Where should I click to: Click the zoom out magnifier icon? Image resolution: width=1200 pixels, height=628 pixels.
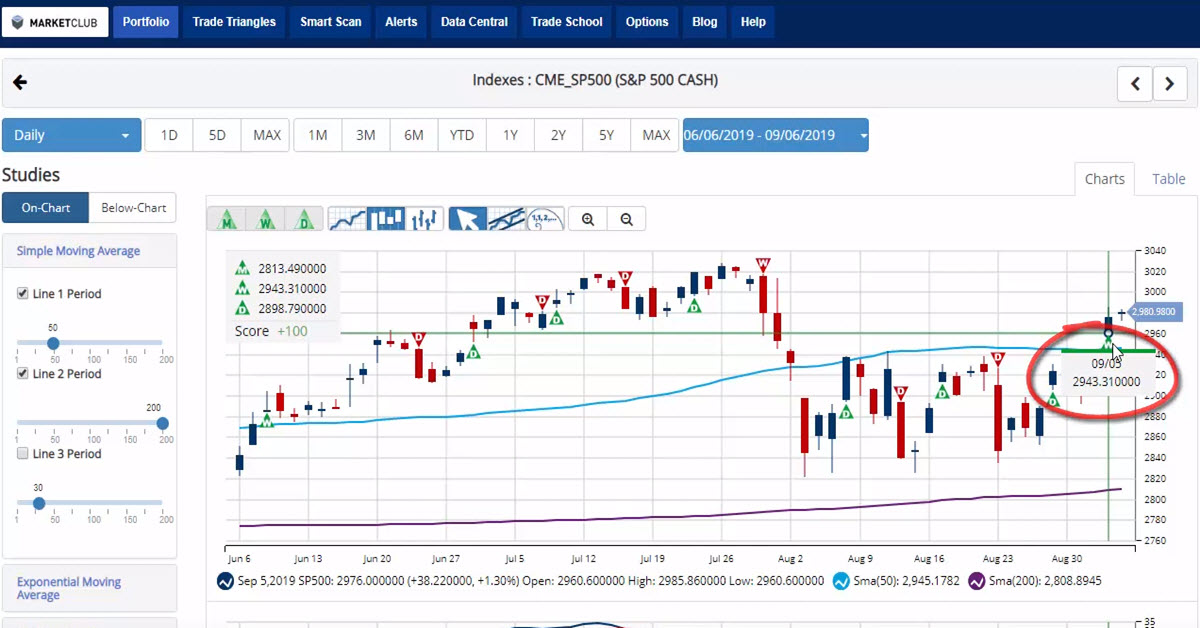tap(626, 218)
